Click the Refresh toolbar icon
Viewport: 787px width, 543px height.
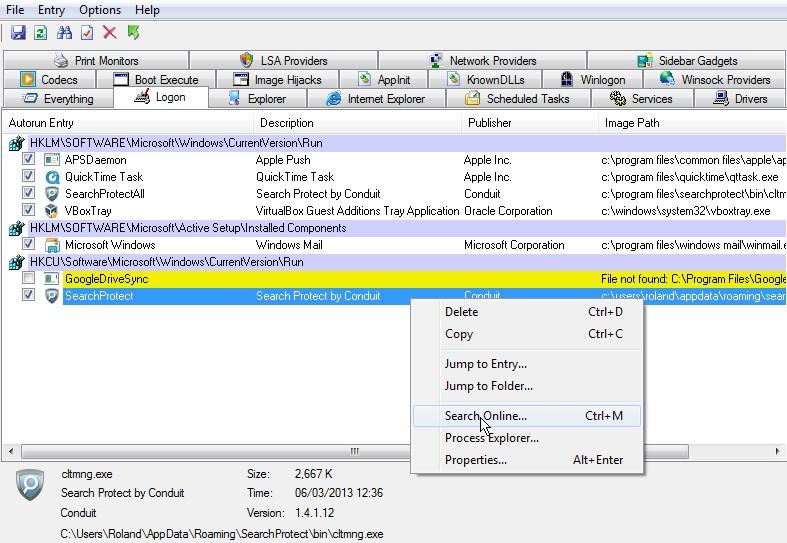[x=41, y=33]
